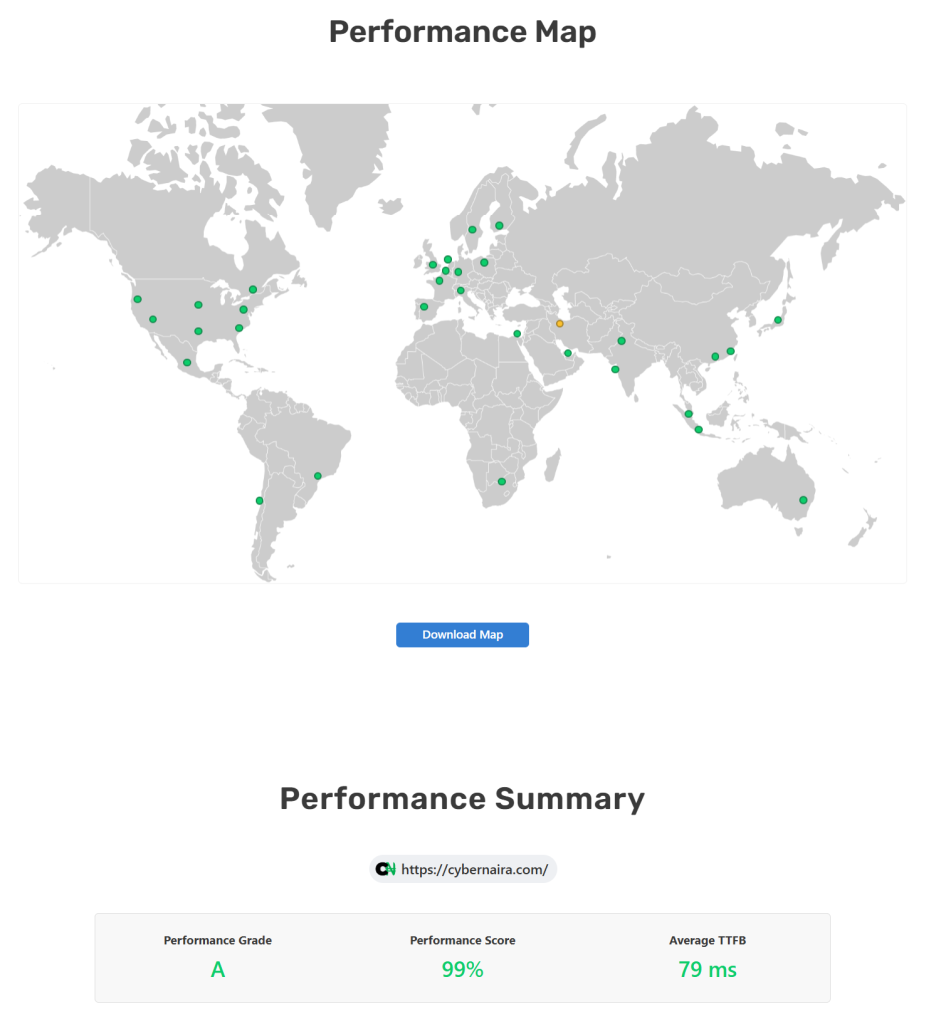Click the orange marker near Tehran
This screenshot has height=1024, width=941.
(560, 323)
